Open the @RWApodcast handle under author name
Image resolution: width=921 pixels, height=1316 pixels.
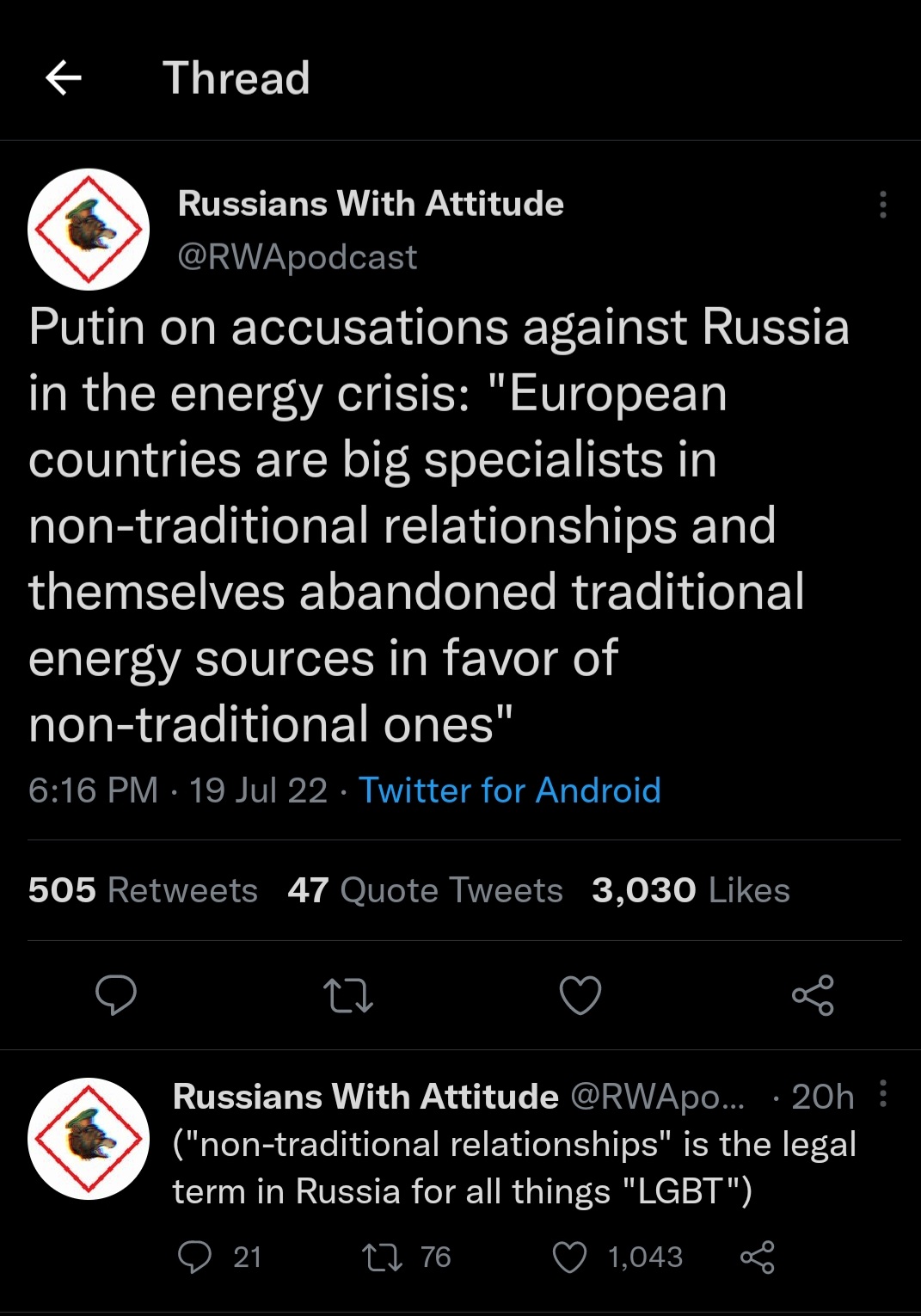pos(297,257)
